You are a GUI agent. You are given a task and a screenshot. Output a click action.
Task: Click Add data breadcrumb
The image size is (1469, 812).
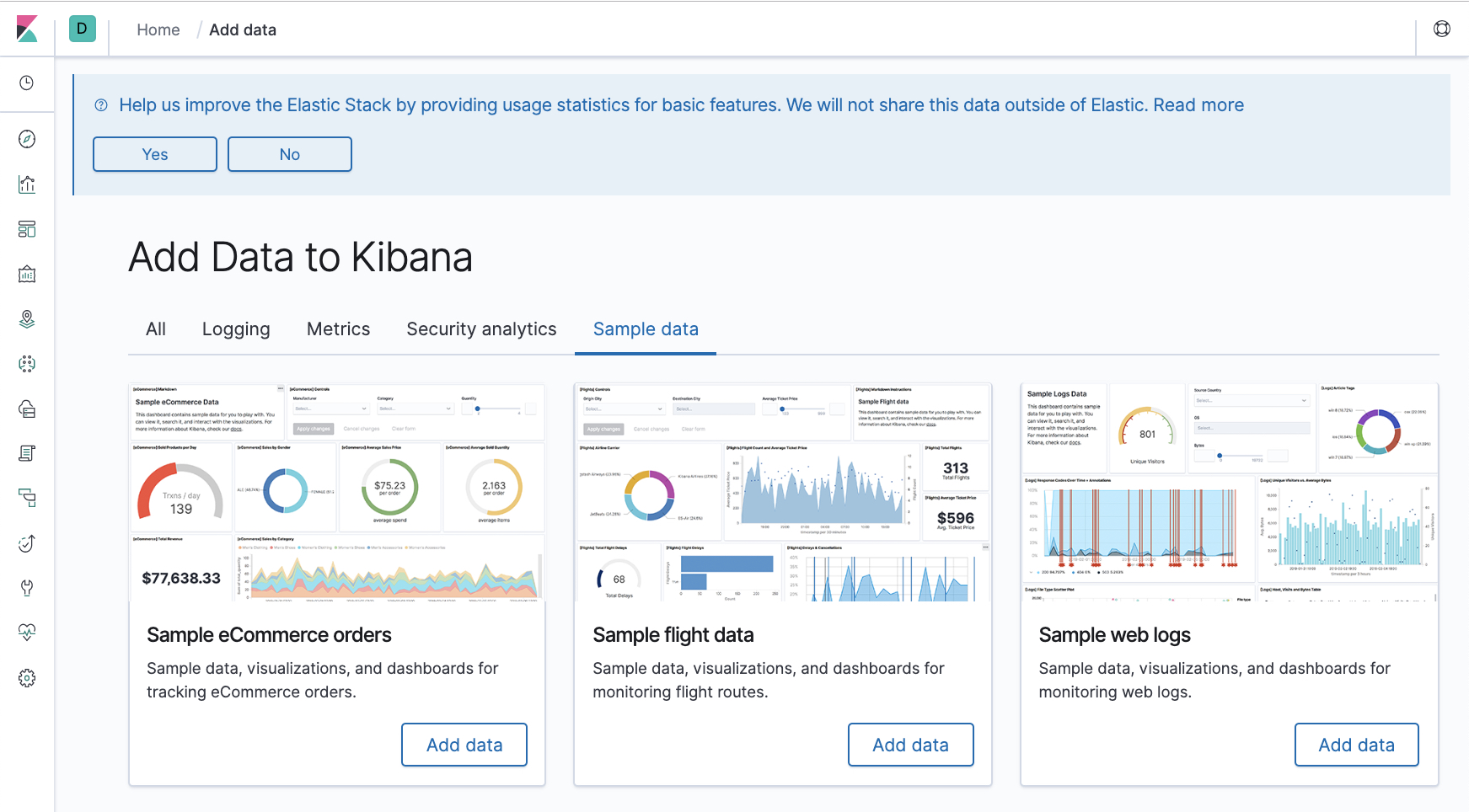coord(243,29)
